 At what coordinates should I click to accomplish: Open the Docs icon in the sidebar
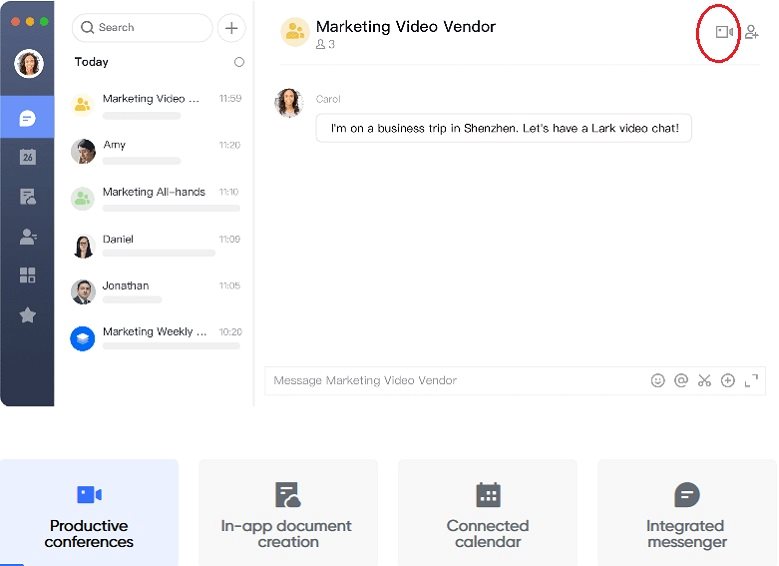(28, 197)
